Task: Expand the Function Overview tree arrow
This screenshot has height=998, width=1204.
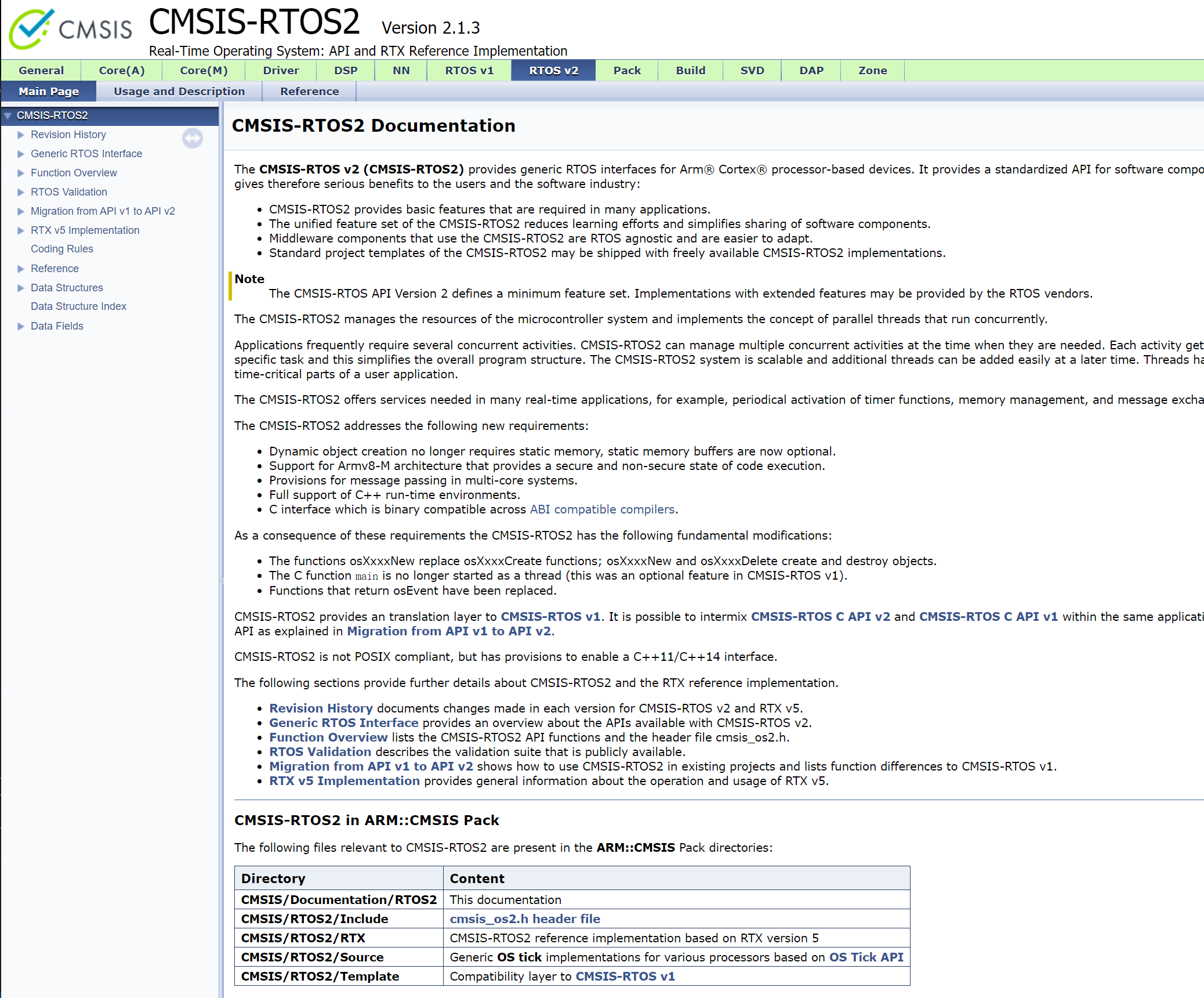Action: point(21,173)
